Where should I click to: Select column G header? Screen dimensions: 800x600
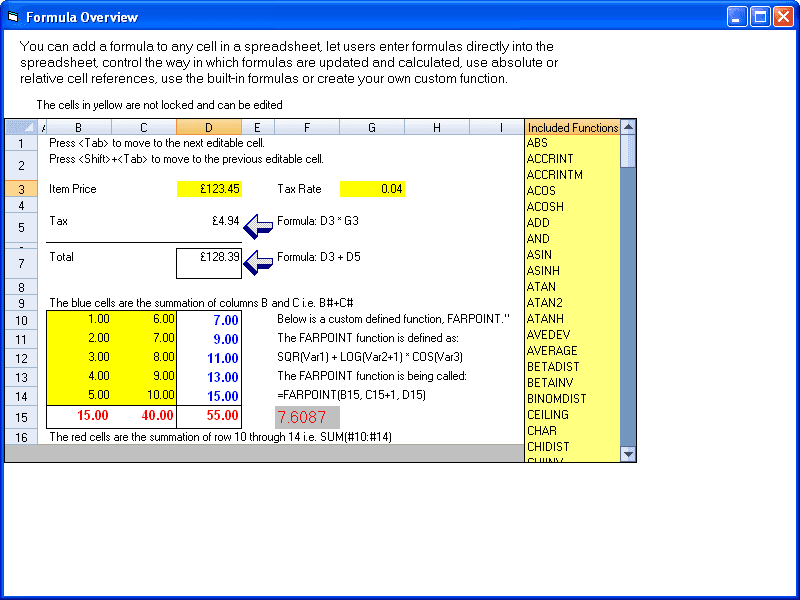coord(372,127)
